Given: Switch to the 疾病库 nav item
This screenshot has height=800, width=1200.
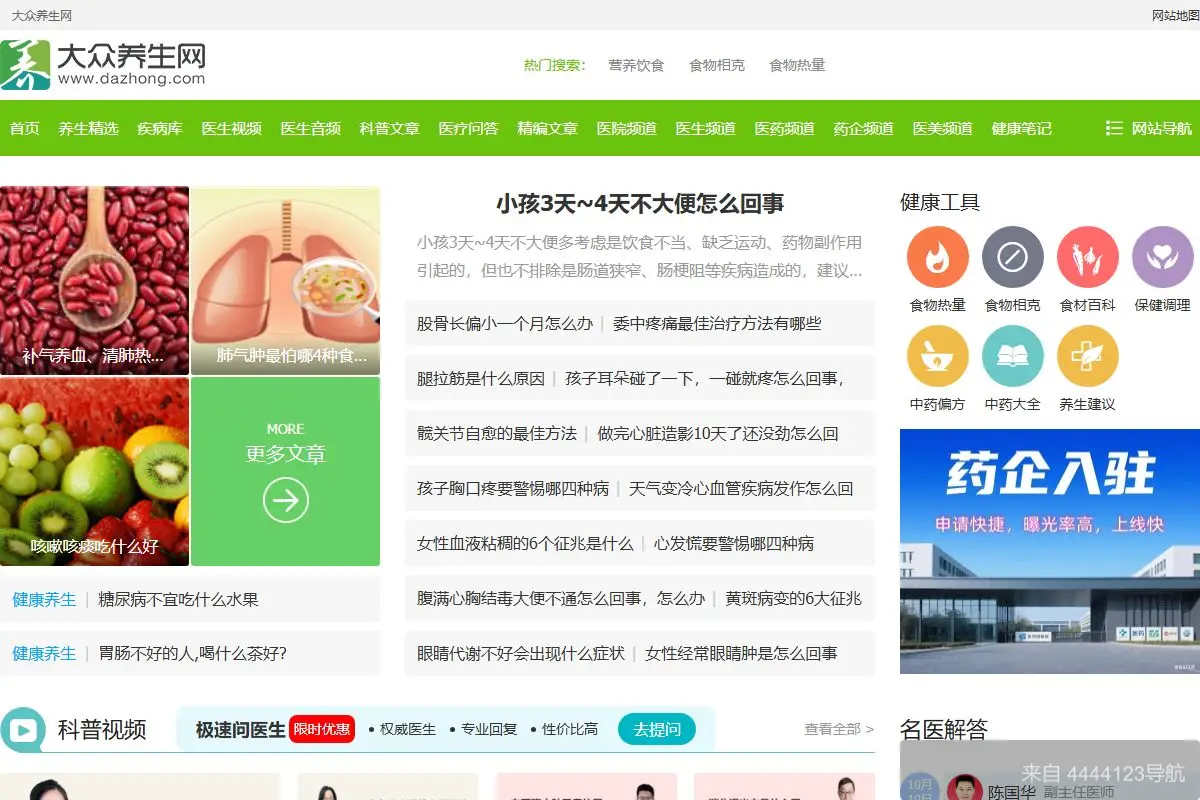Looking at the screenshot, I should coord(160,129).
